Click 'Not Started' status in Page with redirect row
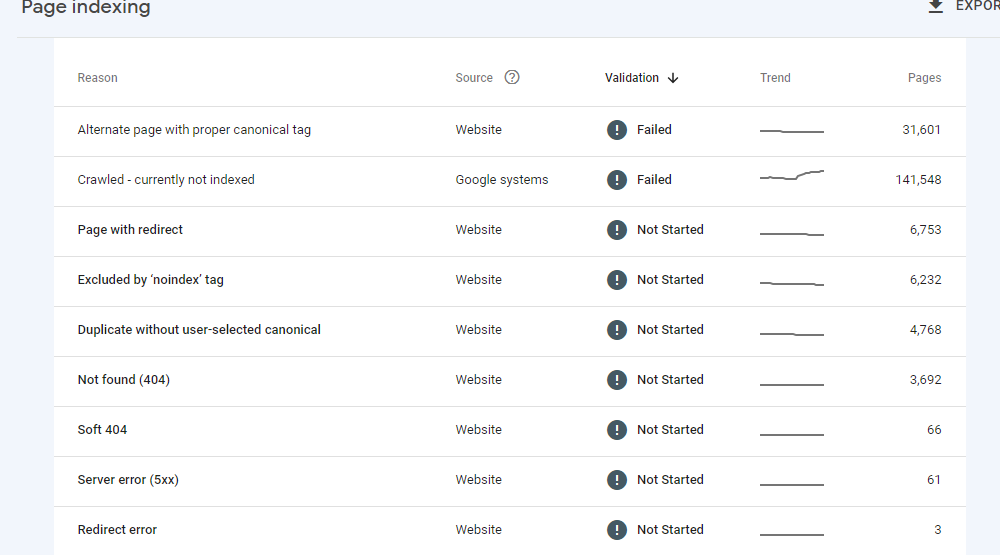The height and width of the screenshot is (555, 1000). point(670,230)
